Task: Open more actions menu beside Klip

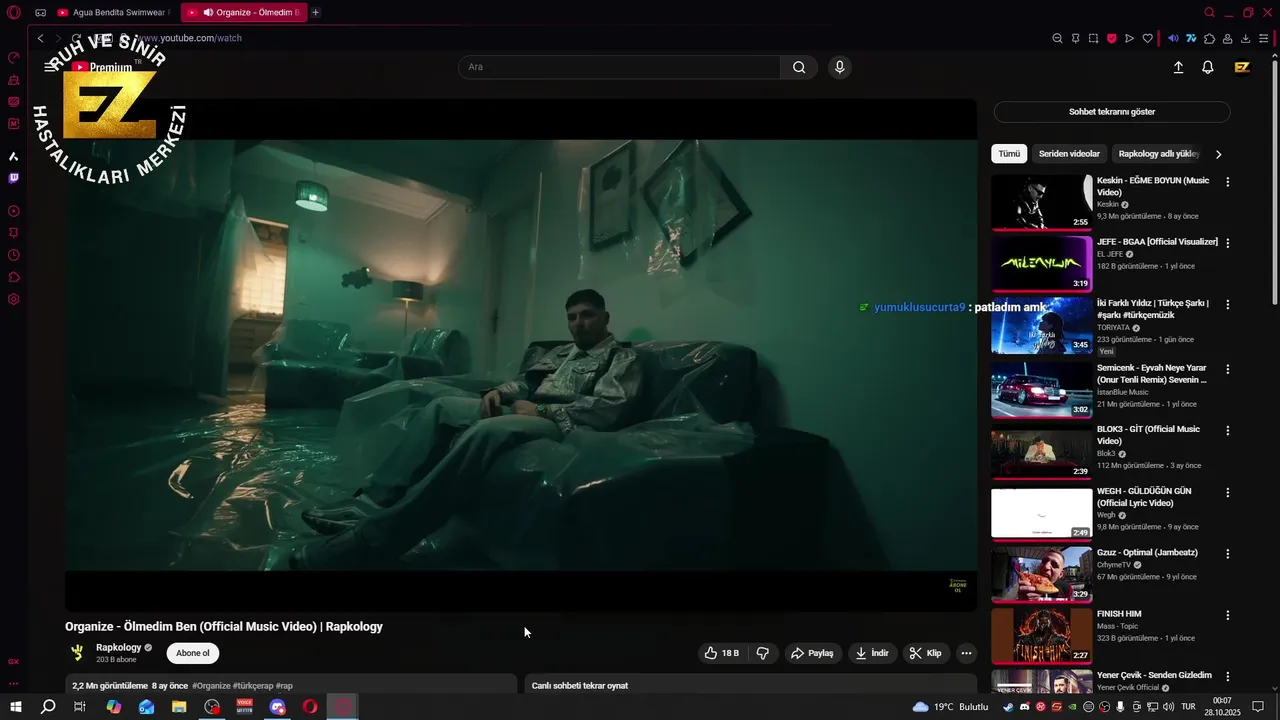Action: click(x=966, y=653)
